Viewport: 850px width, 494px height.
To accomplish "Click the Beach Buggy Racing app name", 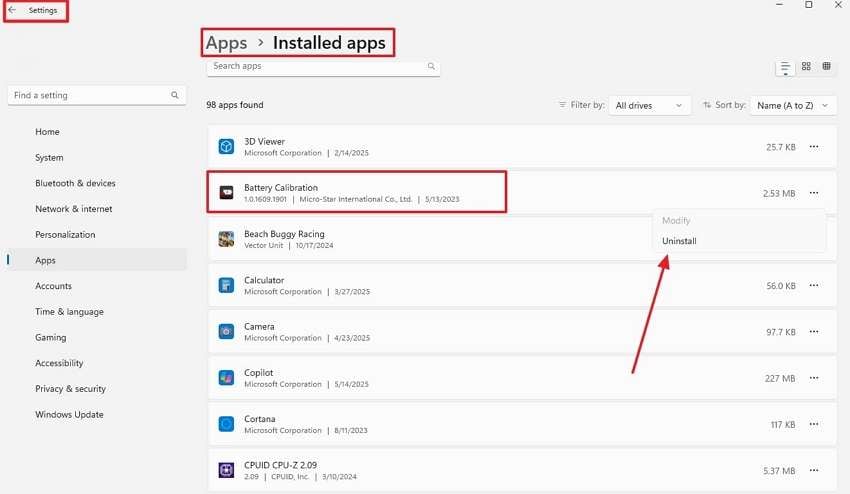I will [x=284, y=234].
